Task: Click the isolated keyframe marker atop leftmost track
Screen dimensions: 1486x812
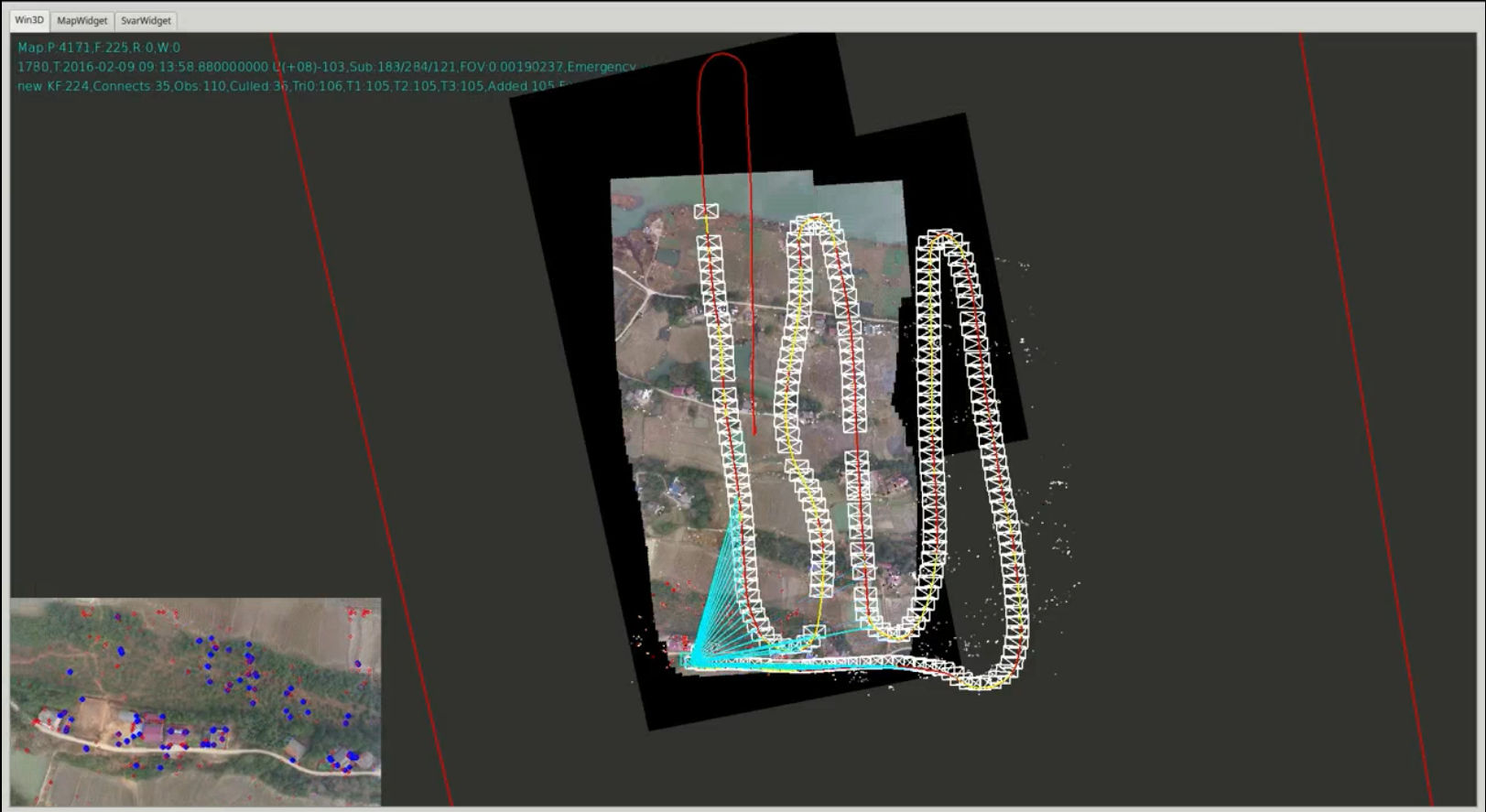Action: click(x=706, y=211)
